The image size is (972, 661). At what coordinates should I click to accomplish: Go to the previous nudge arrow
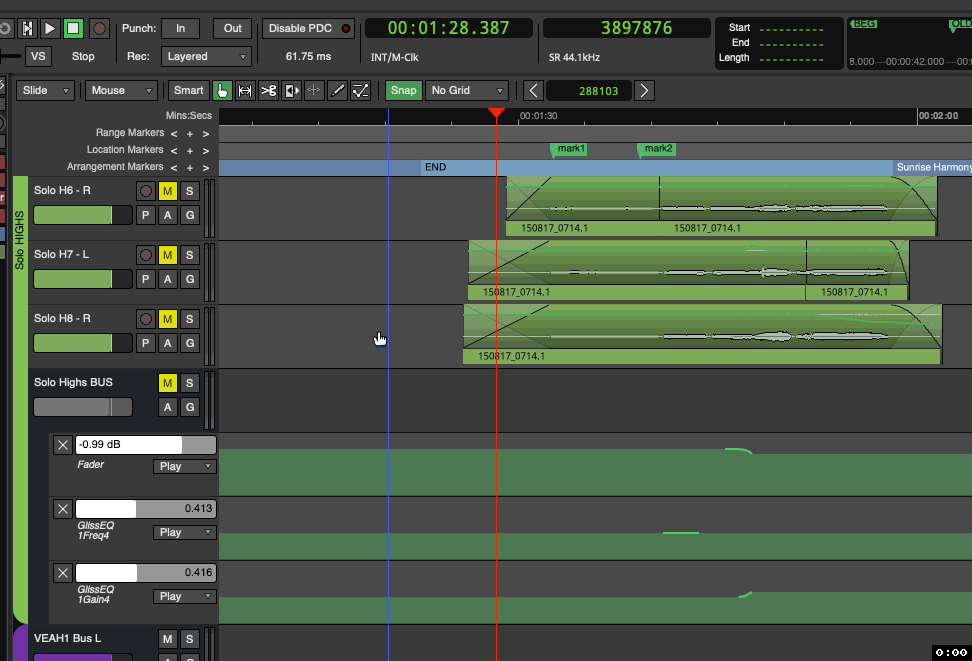[x=534, y=91]
